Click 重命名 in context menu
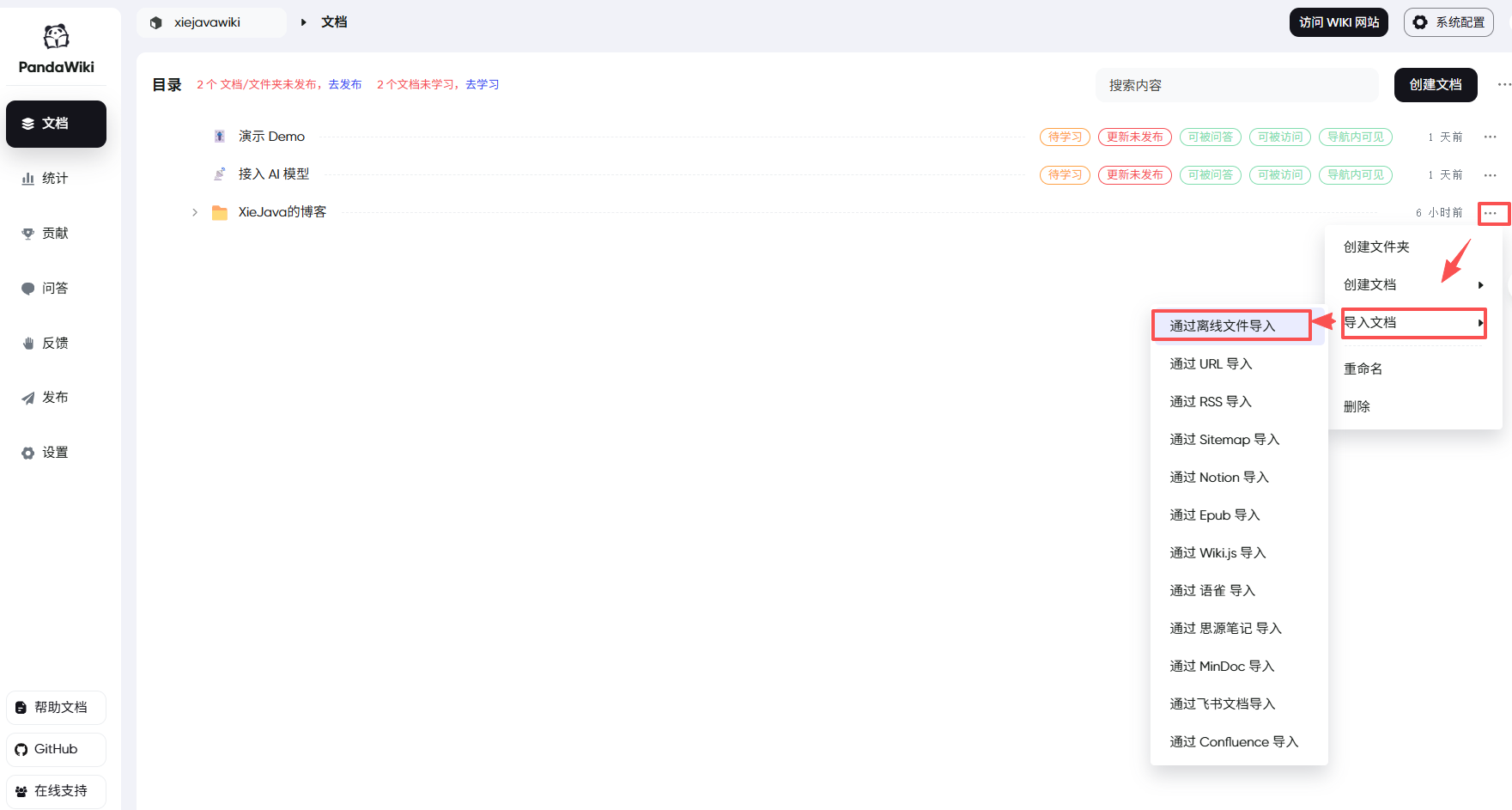 pyautogui.click(x=1363, y=369)
